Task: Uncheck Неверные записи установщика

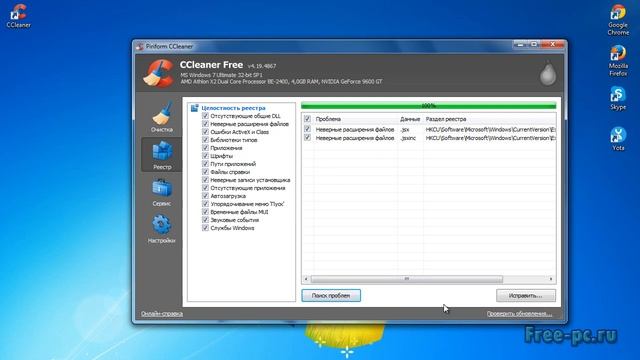Action: [205, 180]
